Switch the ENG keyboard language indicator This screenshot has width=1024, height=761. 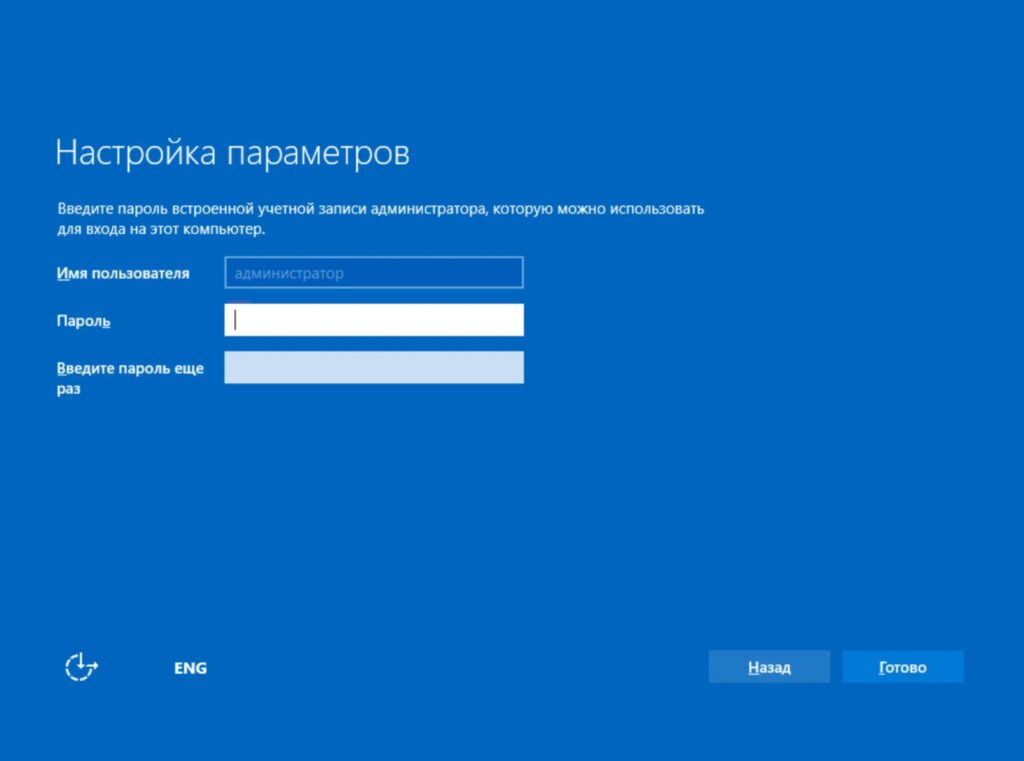pyautogui.click(x=190, y=668)
